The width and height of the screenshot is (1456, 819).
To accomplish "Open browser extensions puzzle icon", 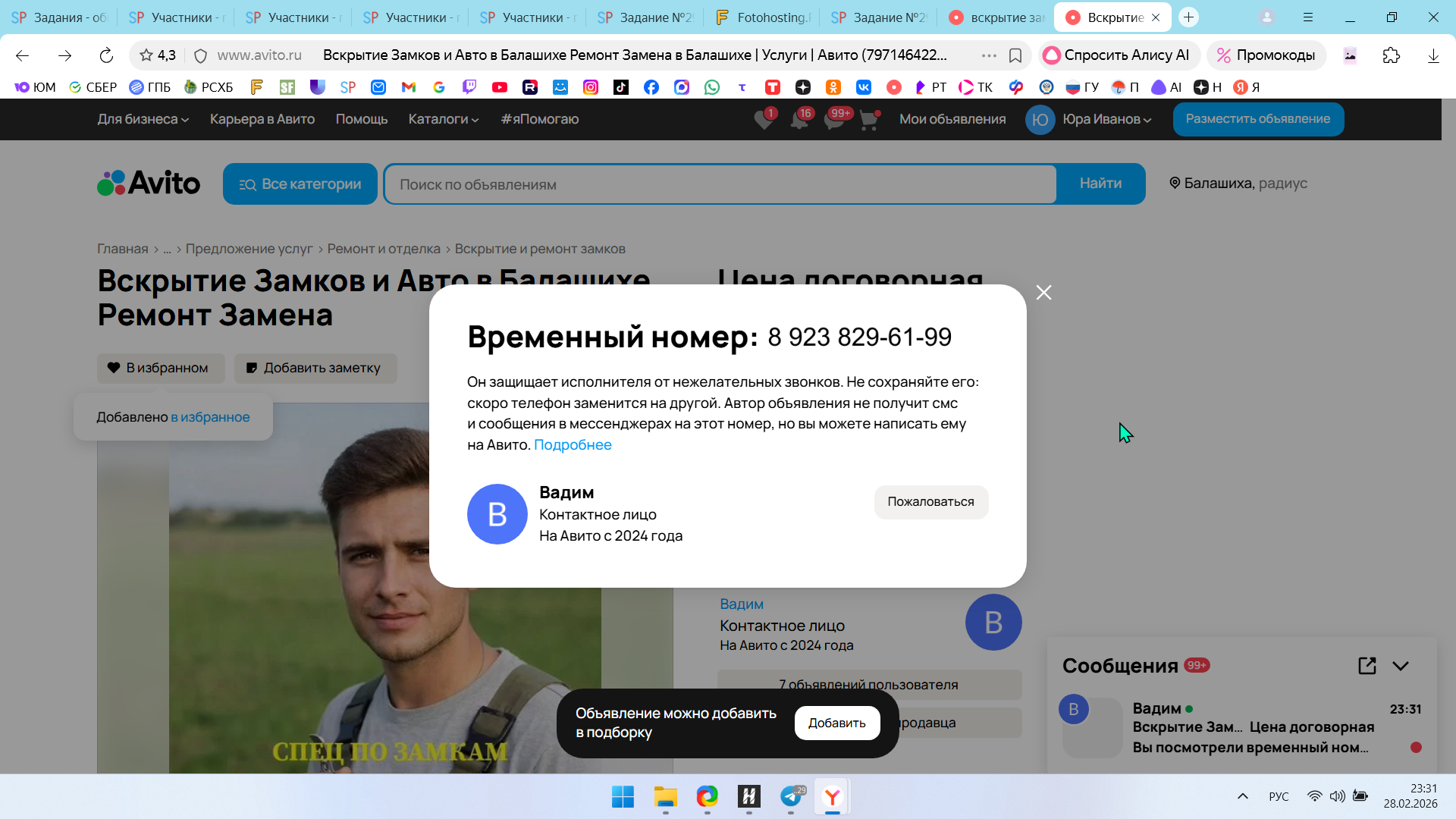I will (1391, 55).
